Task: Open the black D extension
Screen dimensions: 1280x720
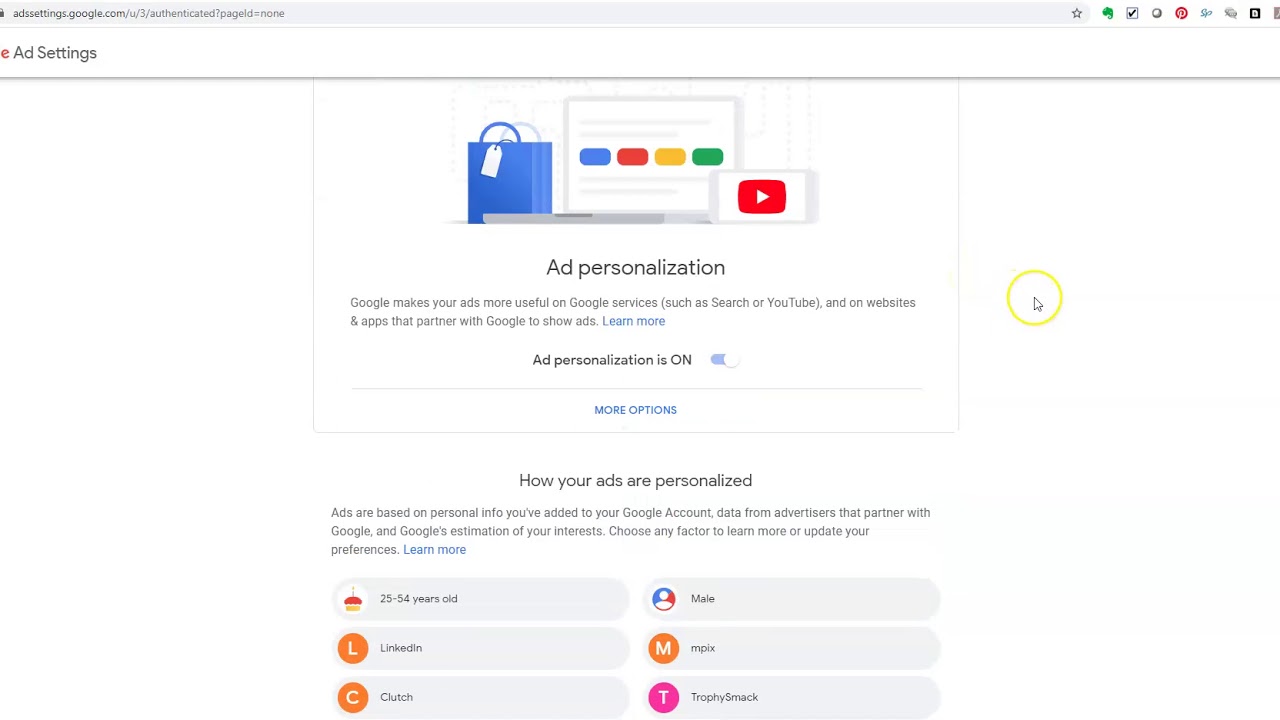Action: [1255, 13]
